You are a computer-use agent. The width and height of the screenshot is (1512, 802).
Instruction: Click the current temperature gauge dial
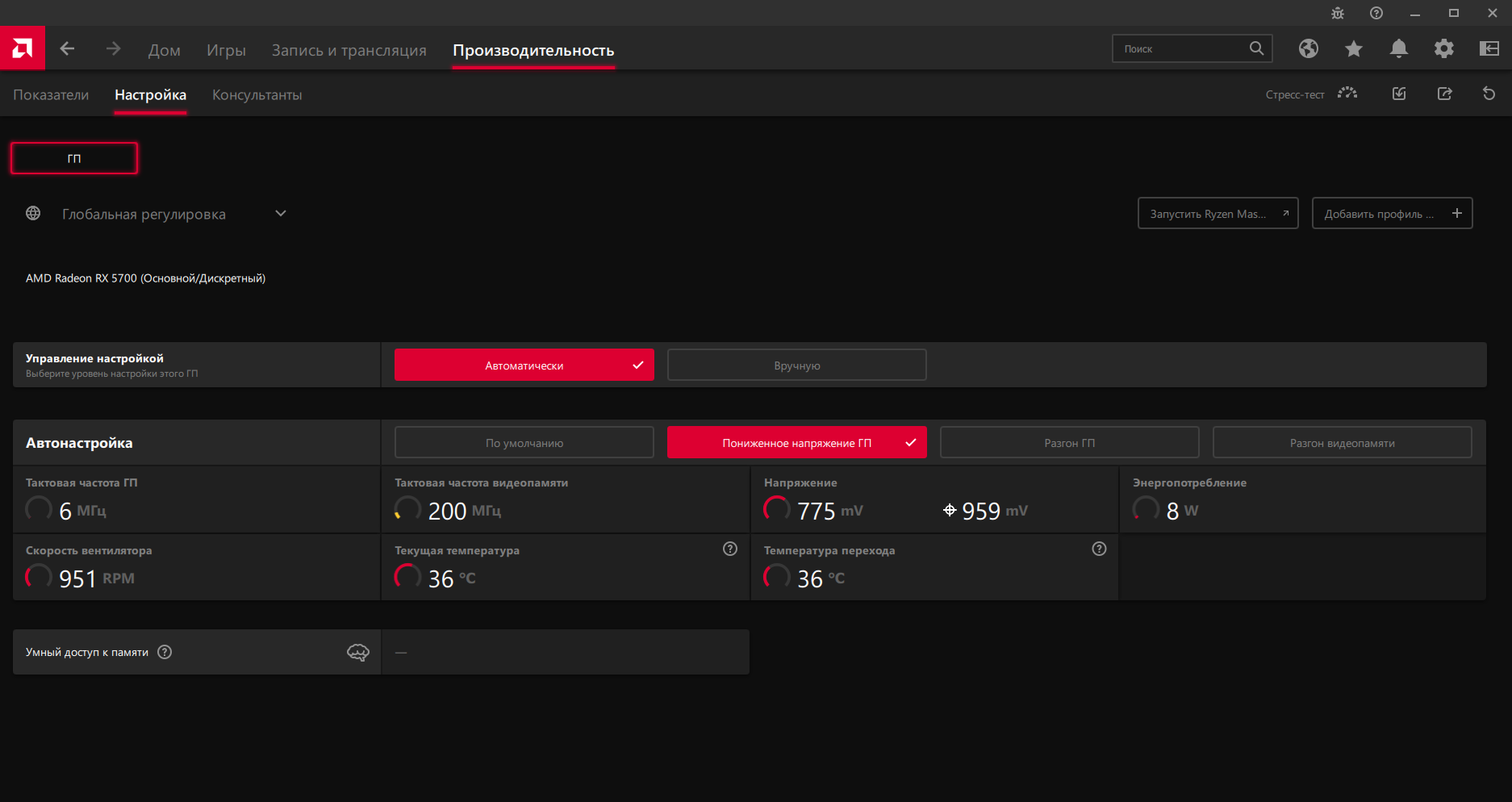[x=407, y=577]
